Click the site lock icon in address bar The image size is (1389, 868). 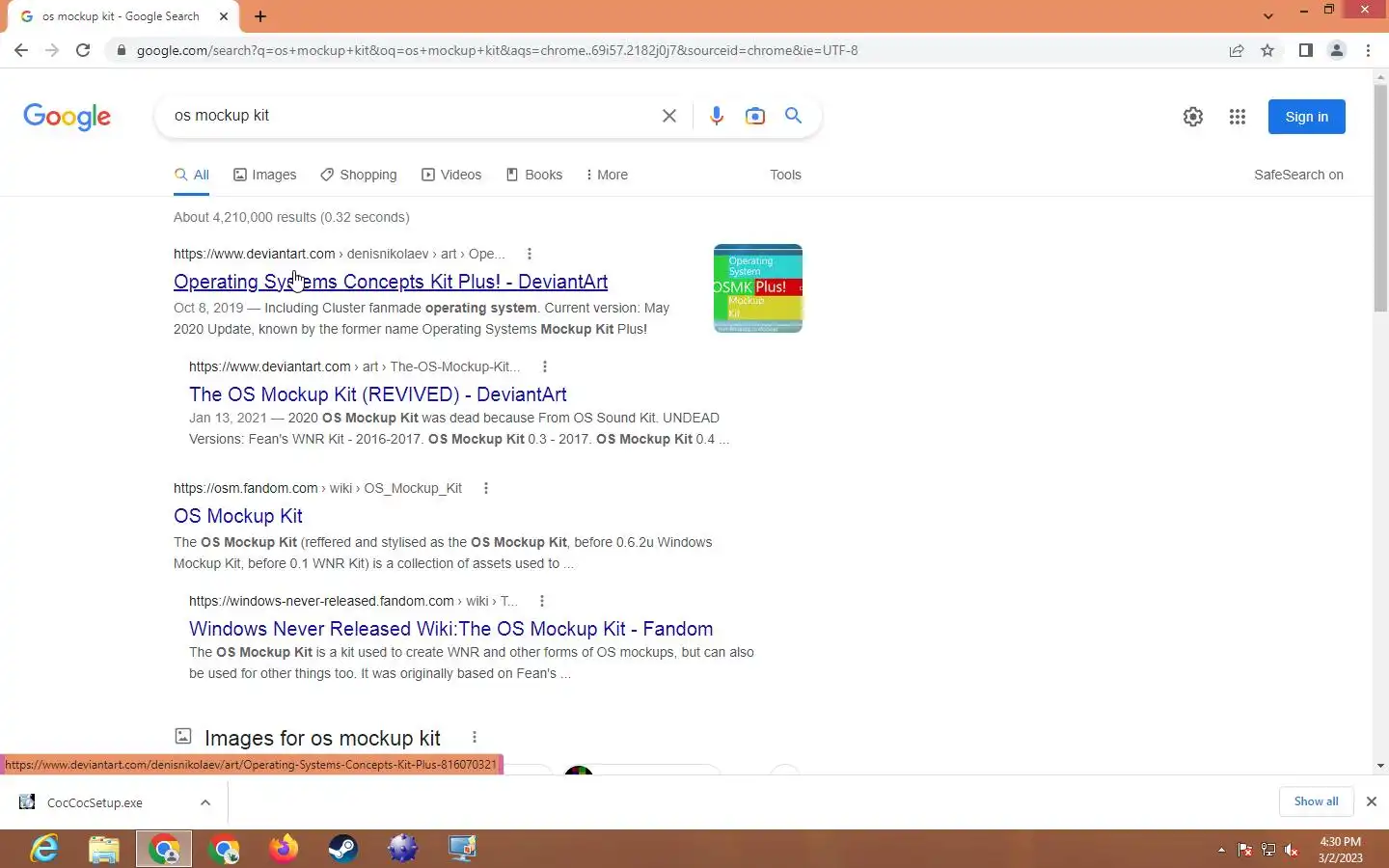pyautogui.click(x=121, y=50)
